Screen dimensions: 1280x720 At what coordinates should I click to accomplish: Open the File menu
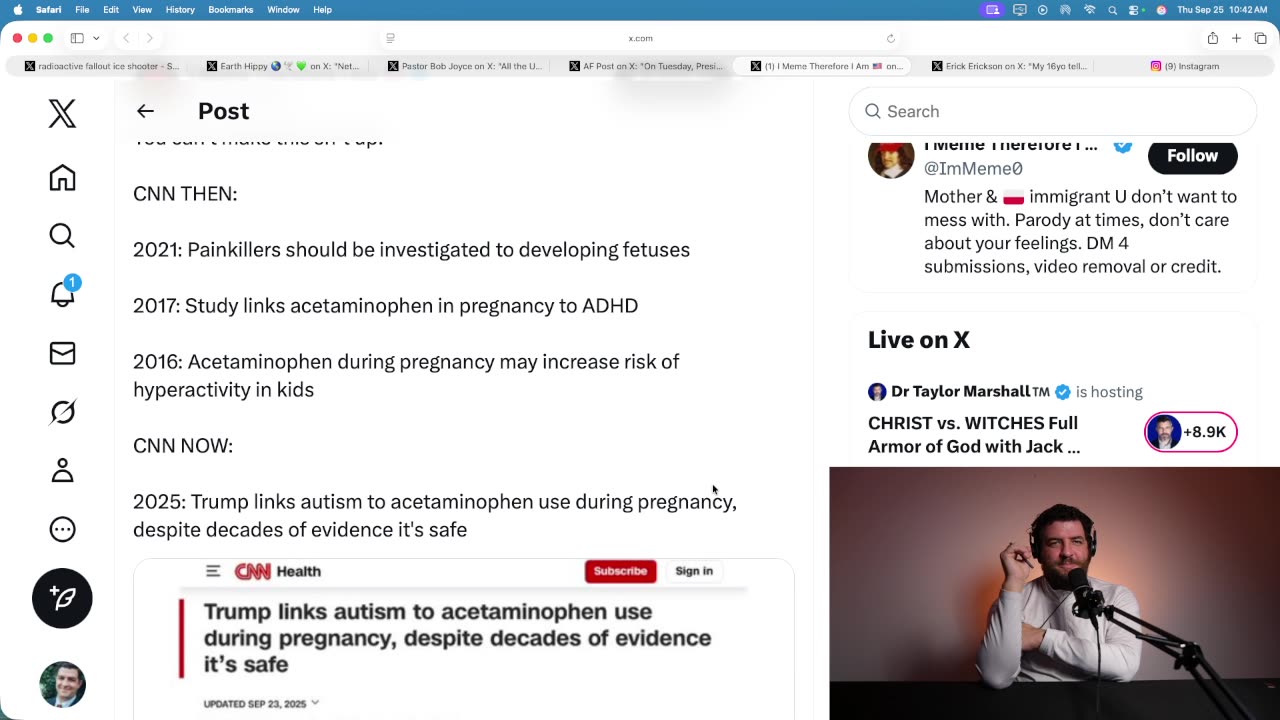(x=82, y=10)
